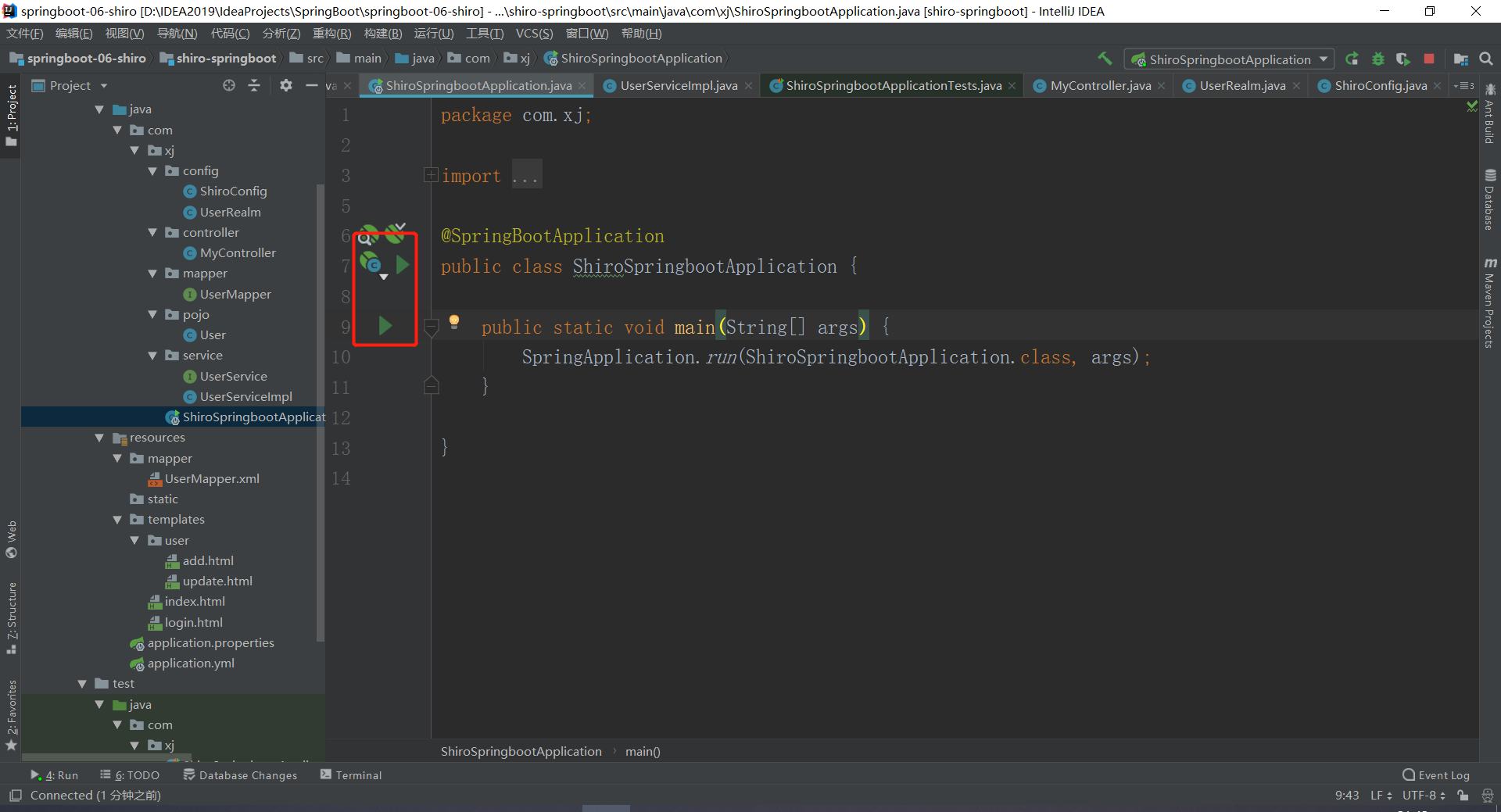This screenshot has width=1501, height=812.
Task: Open Search Everywhere magnifier icon
Action: tap(1486, 59)
